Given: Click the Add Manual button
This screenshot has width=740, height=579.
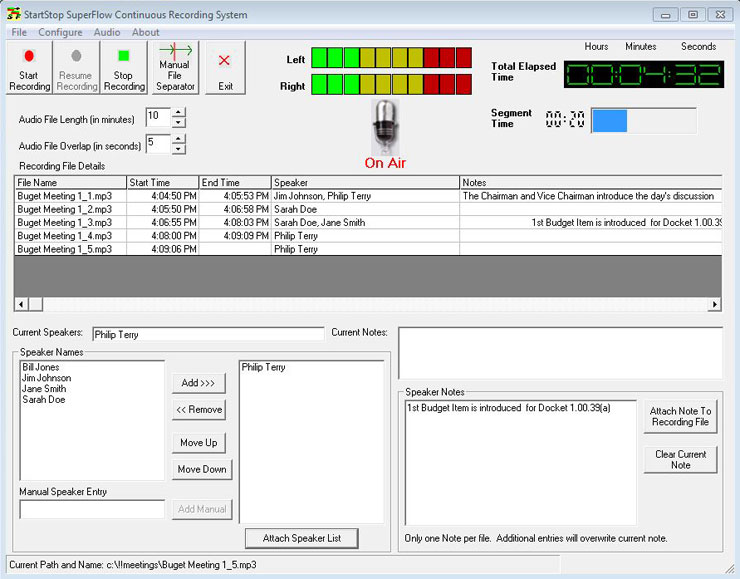Looking at the screenshot, I should [202, 509].
